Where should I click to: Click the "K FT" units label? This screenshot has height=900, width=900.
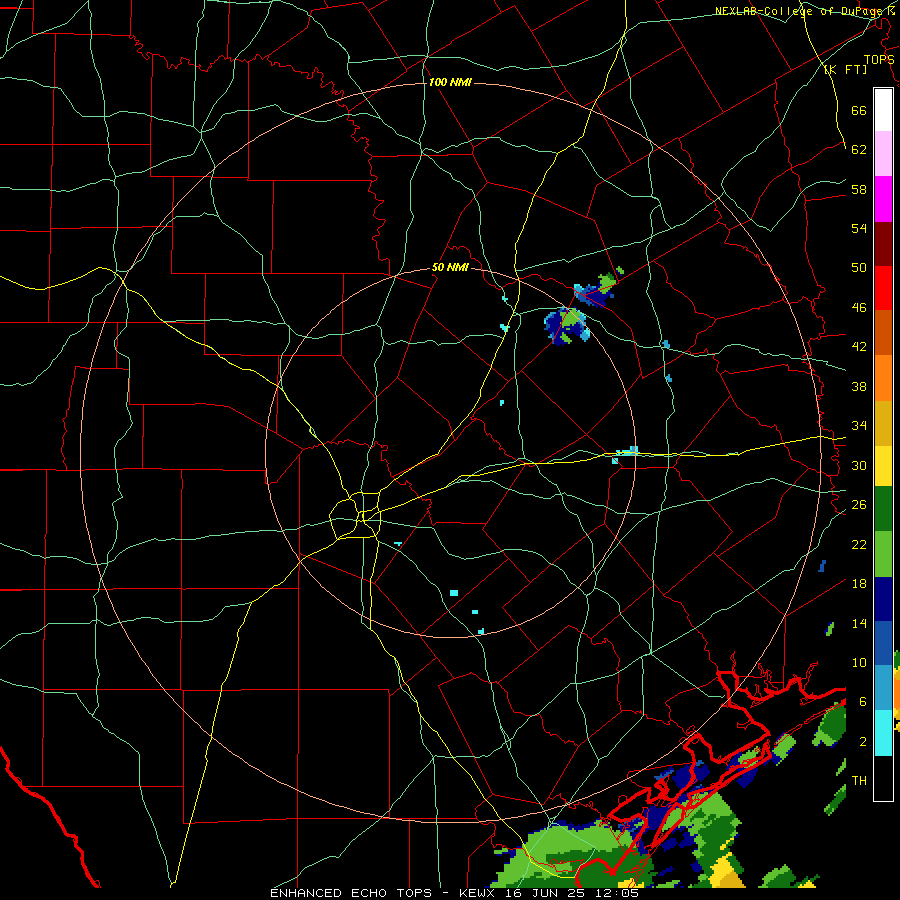coord(845,69)
